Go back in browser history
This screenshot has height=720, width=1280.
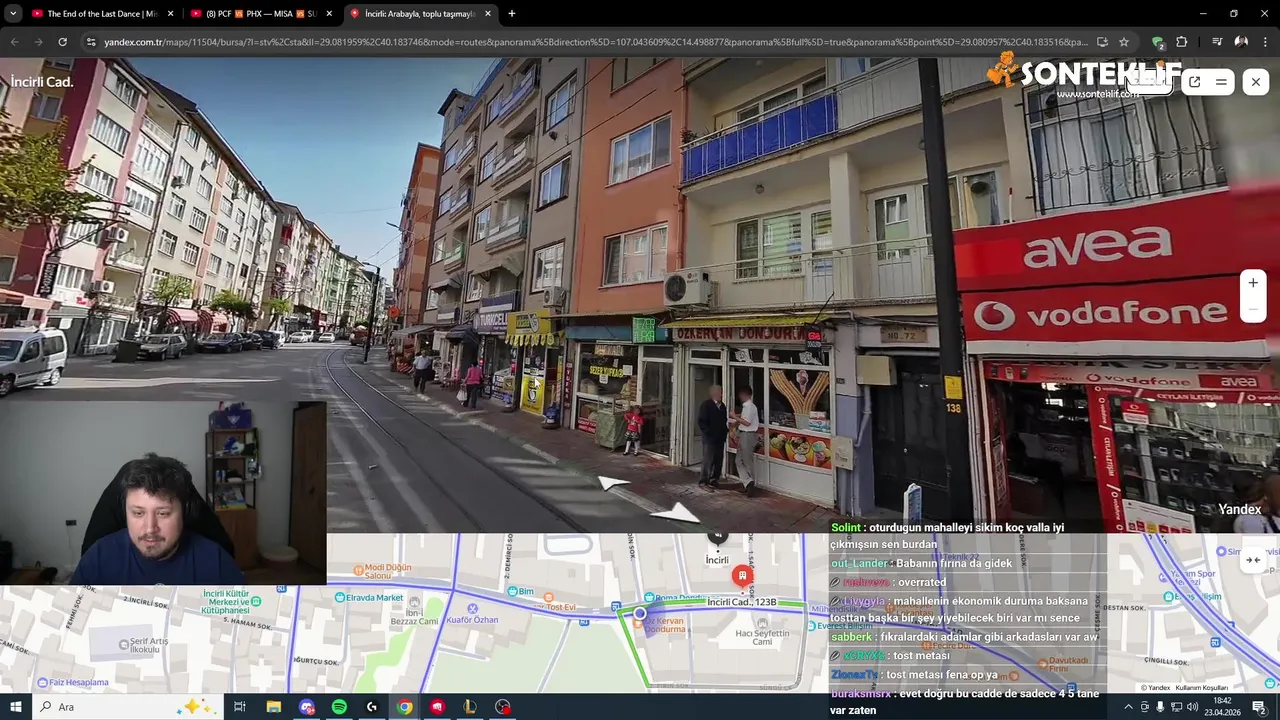point(14,42)
